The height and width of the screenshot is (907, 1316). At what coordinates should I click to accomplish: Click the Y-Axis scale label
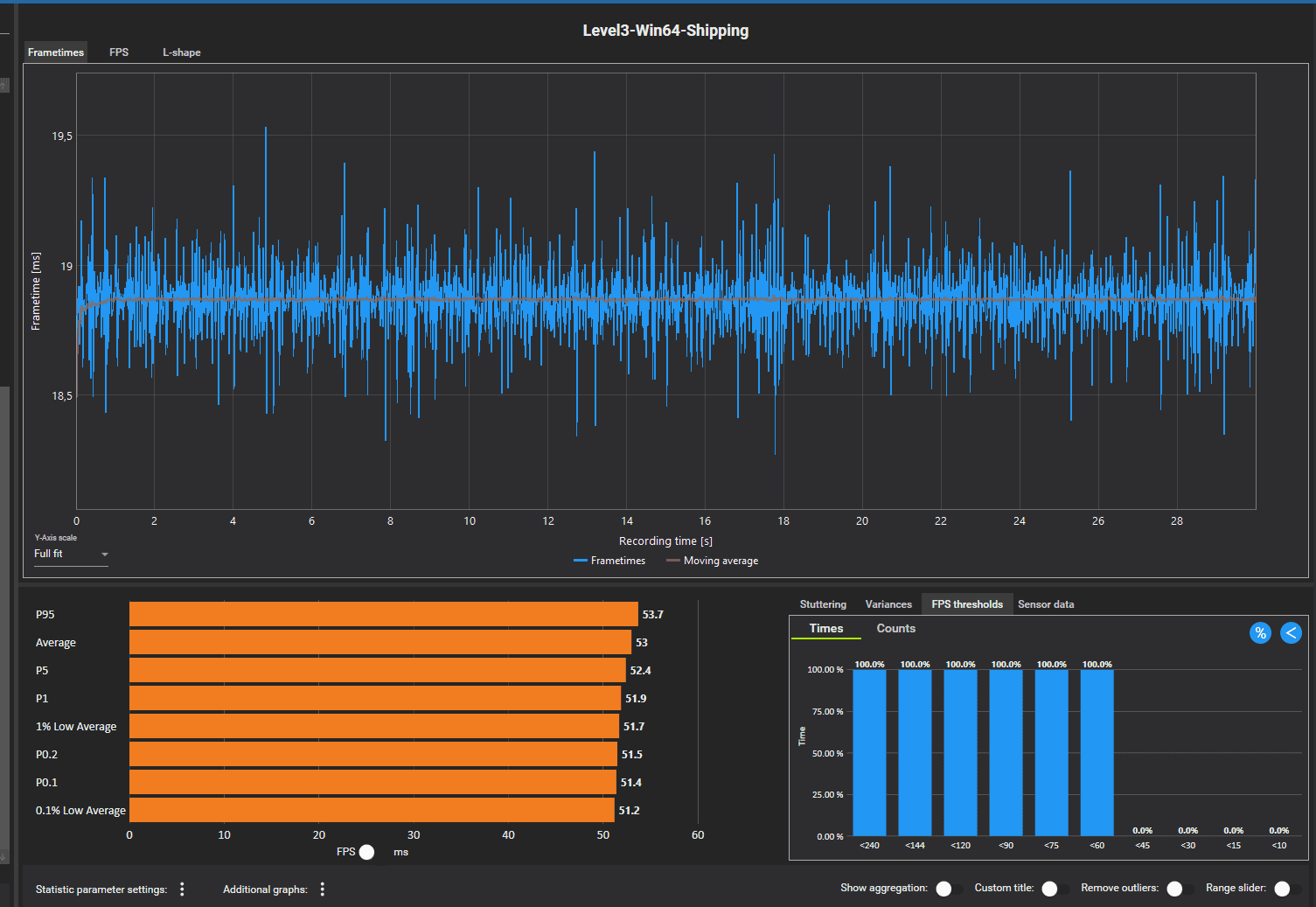(x=56, y=538)
